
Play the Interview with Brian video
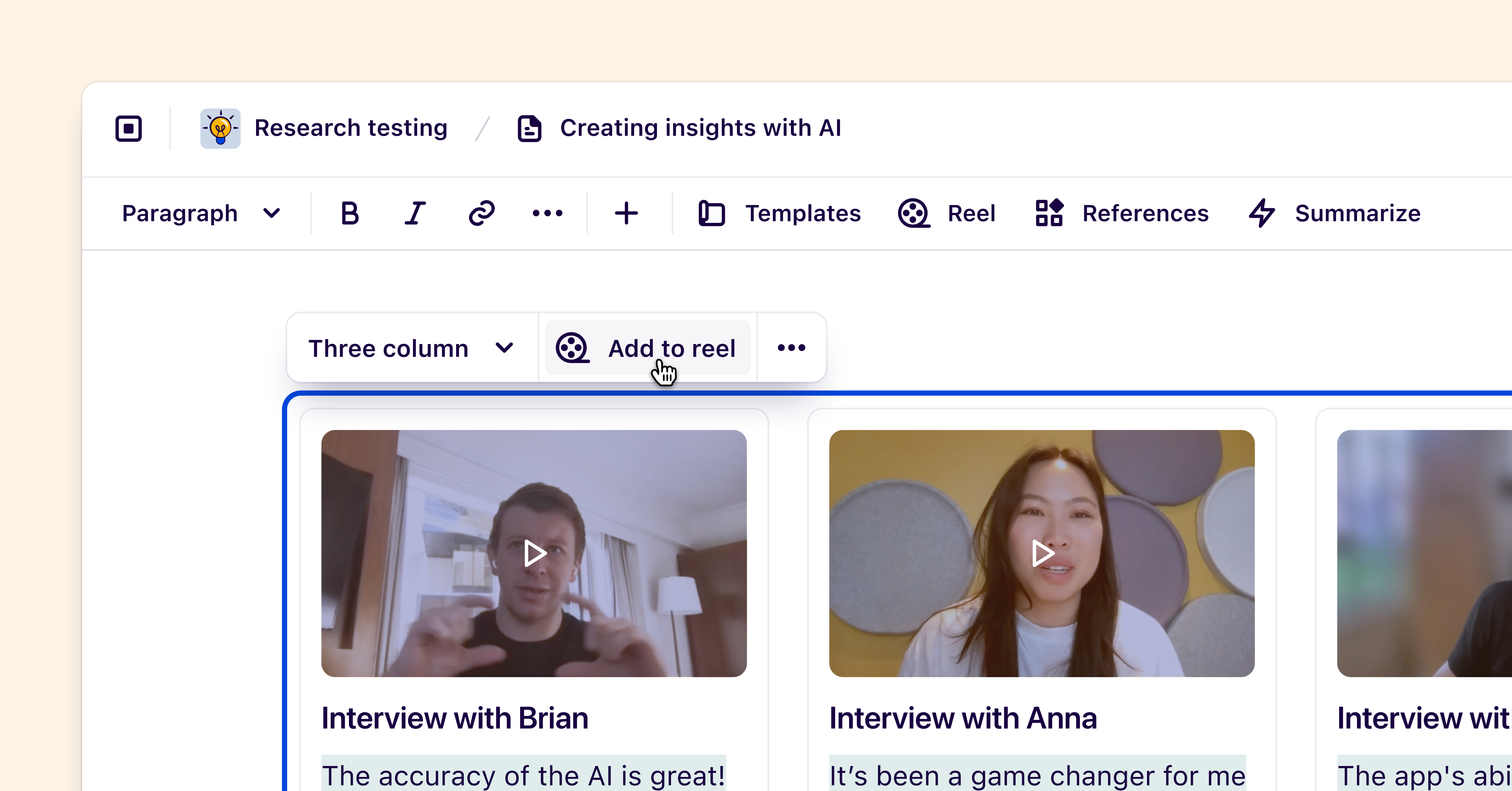[534, 553]
